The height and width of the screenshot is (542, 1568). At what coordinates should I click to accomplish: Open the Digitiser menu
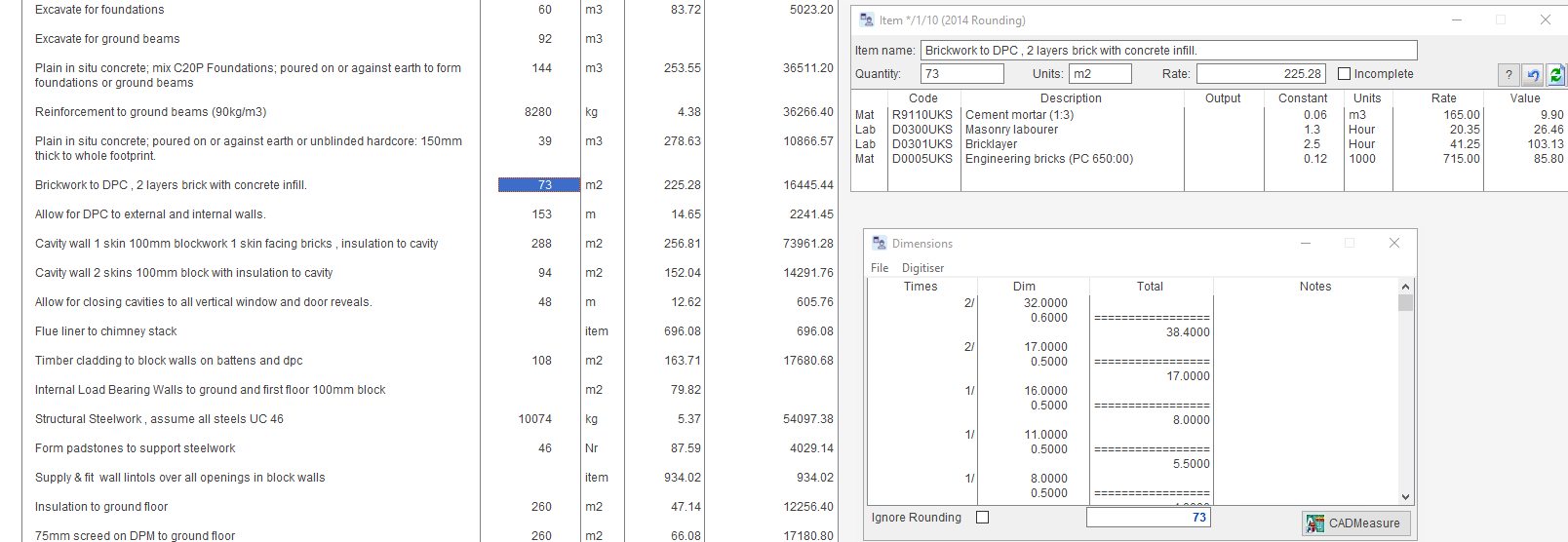point(922,268)
